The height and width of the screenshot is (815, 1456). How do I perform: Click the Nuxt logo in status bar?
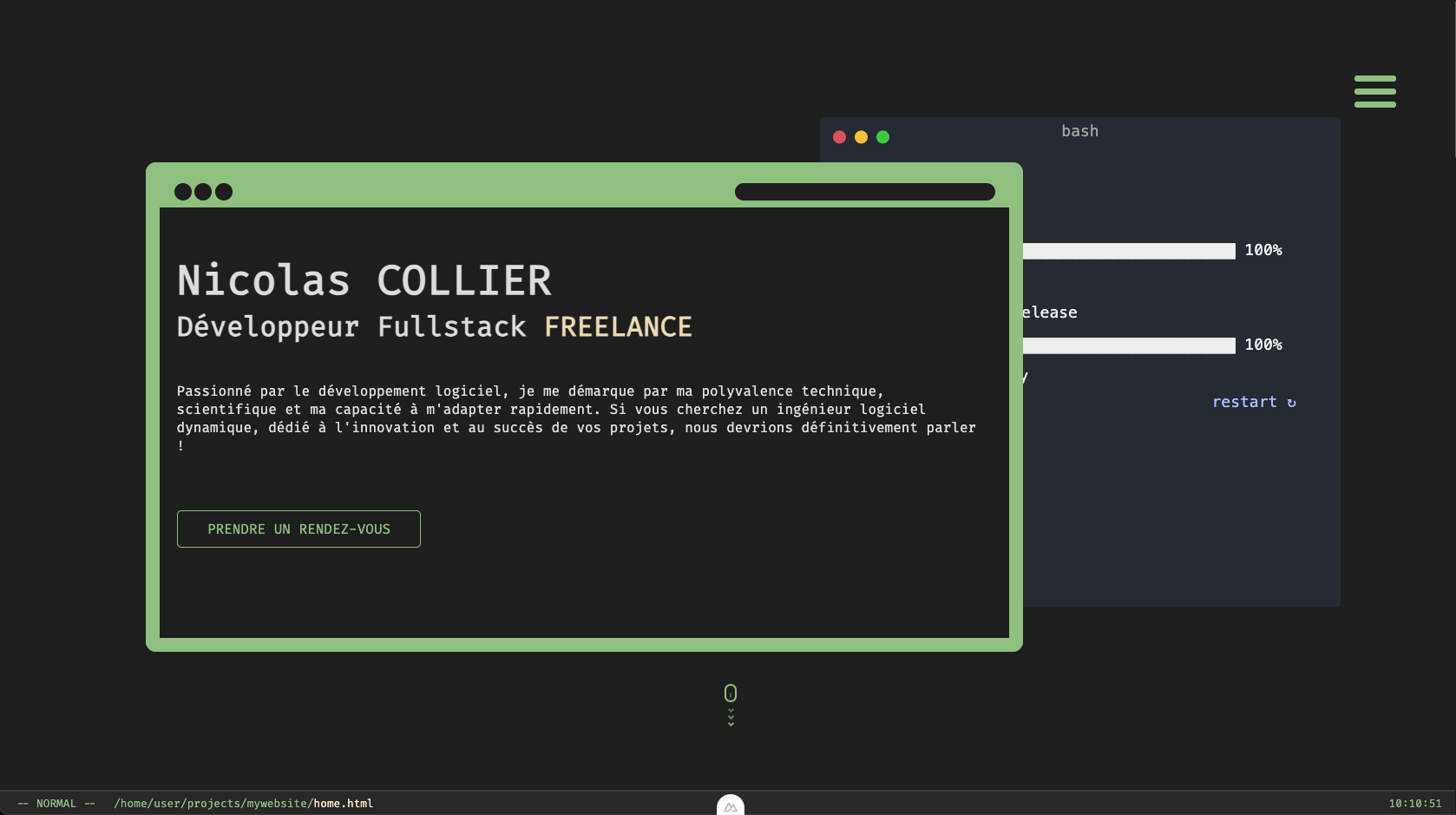point(731,805)
